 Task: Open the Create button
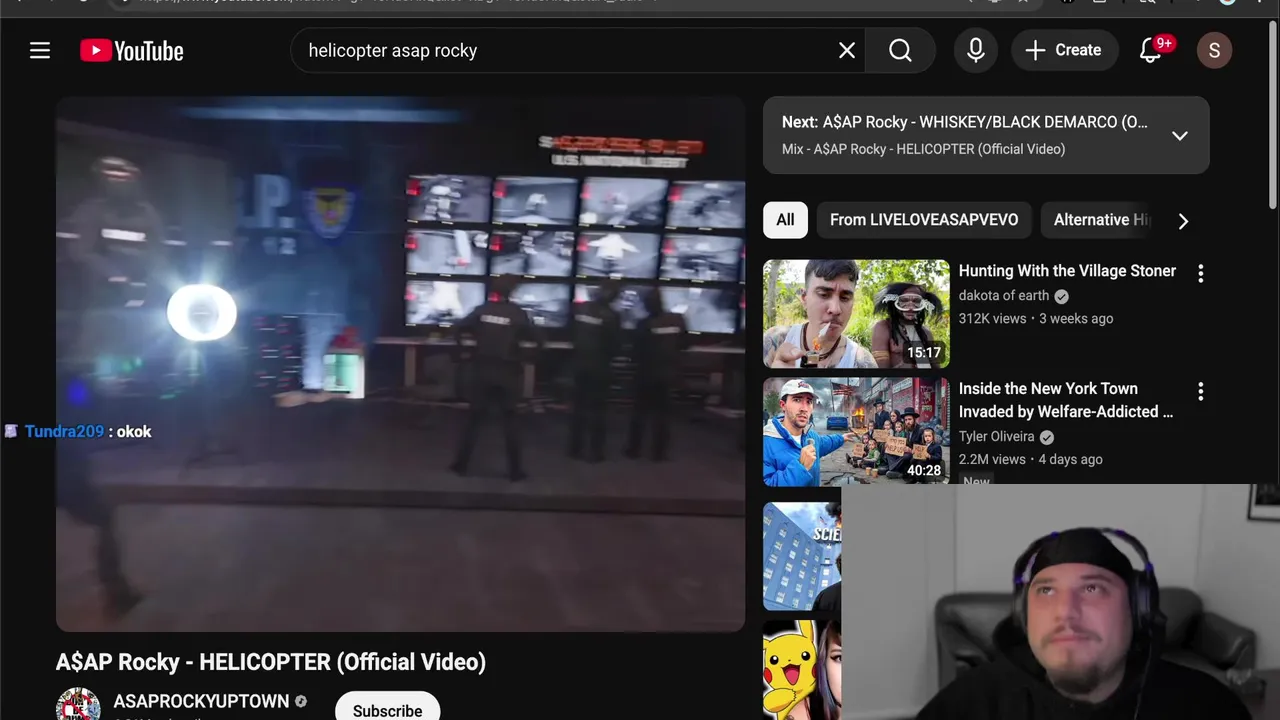coord(1063,50)
